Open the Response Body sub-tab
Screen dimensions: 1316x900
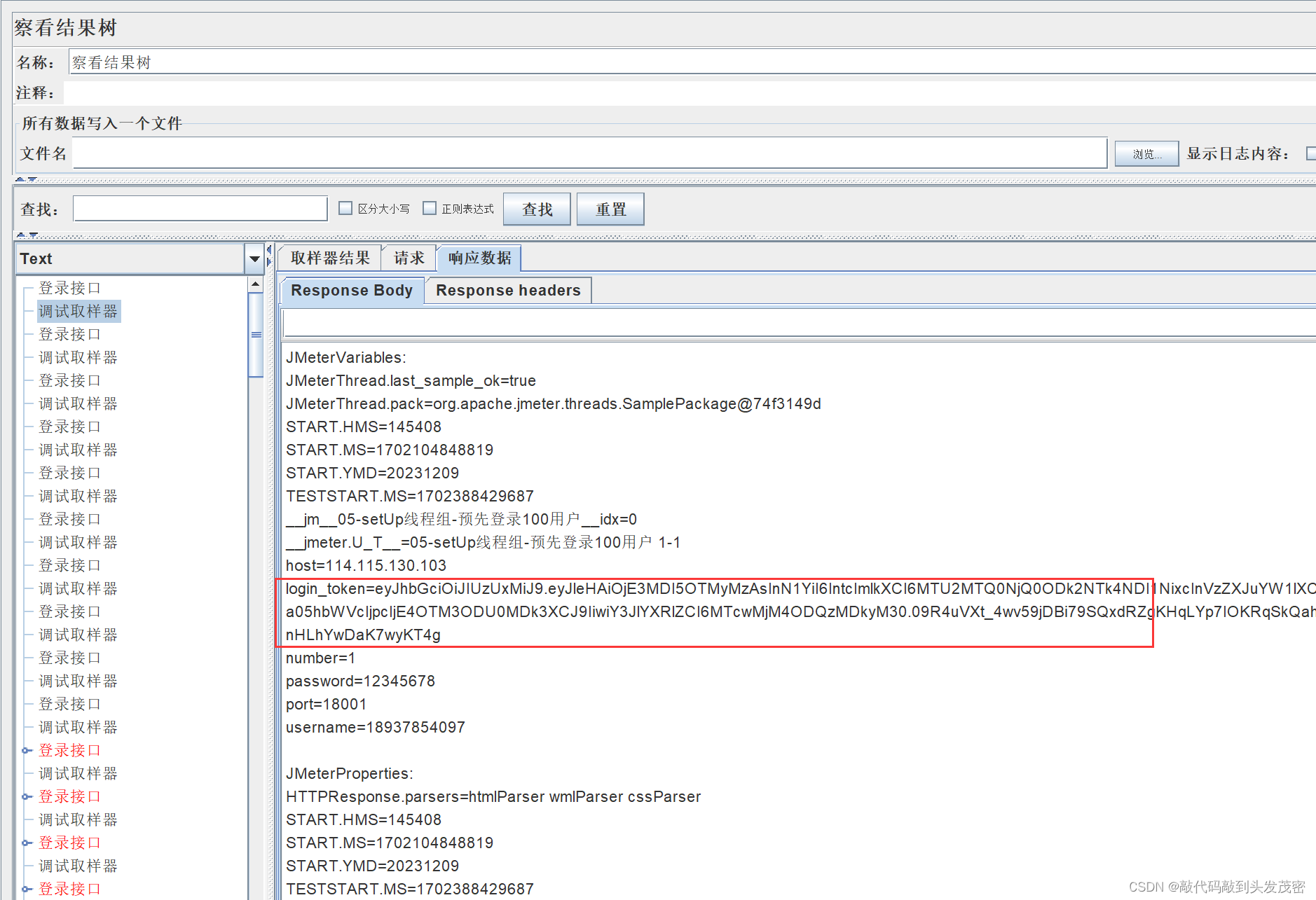coord(352,290)
